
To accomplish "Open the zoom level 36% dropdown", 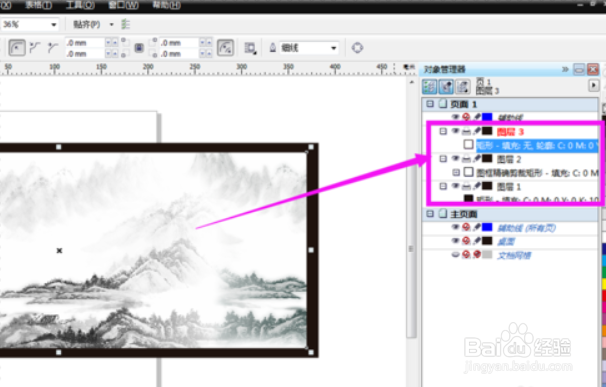I will click(x=54, y=25).
